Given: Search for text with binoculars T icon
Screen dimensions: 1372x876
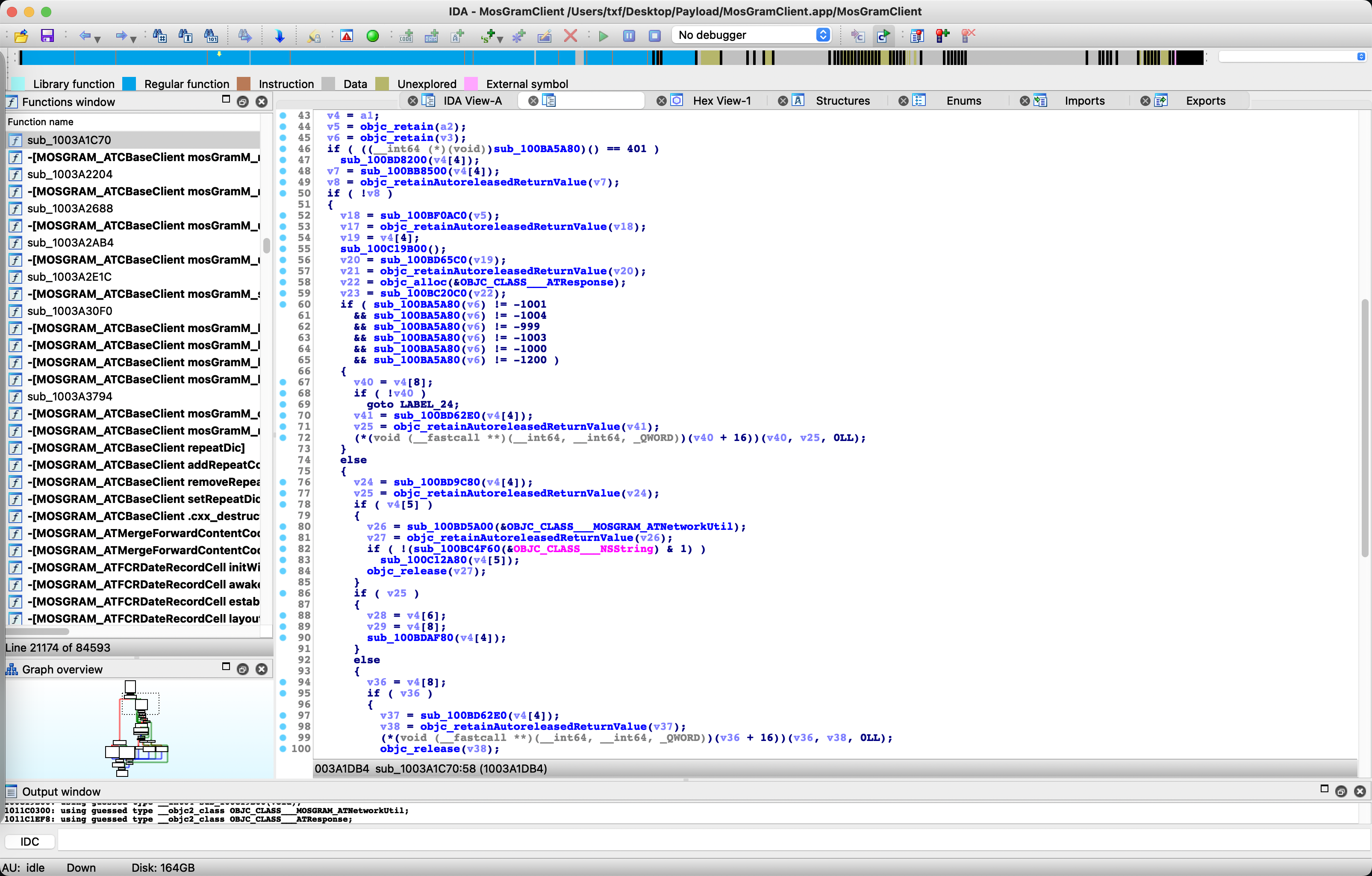Looking at the screenshot, I should [x=185, y=36].
